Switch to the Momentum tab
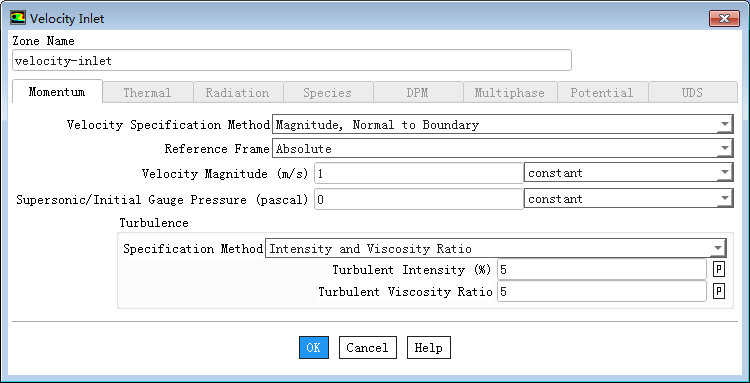 coord(57,91)
